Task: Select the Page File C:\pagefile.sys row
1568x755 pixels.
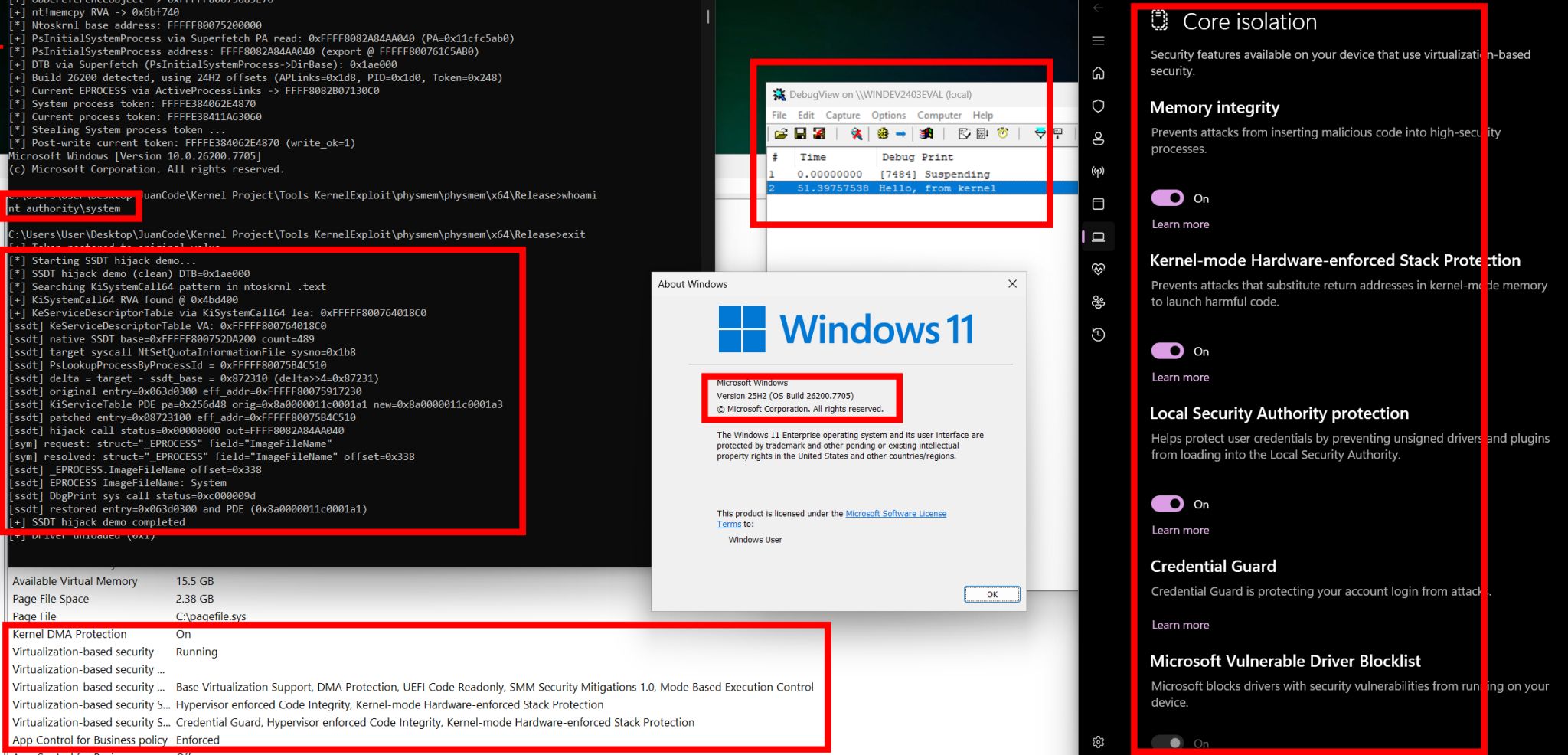Action: pos(329,616)
